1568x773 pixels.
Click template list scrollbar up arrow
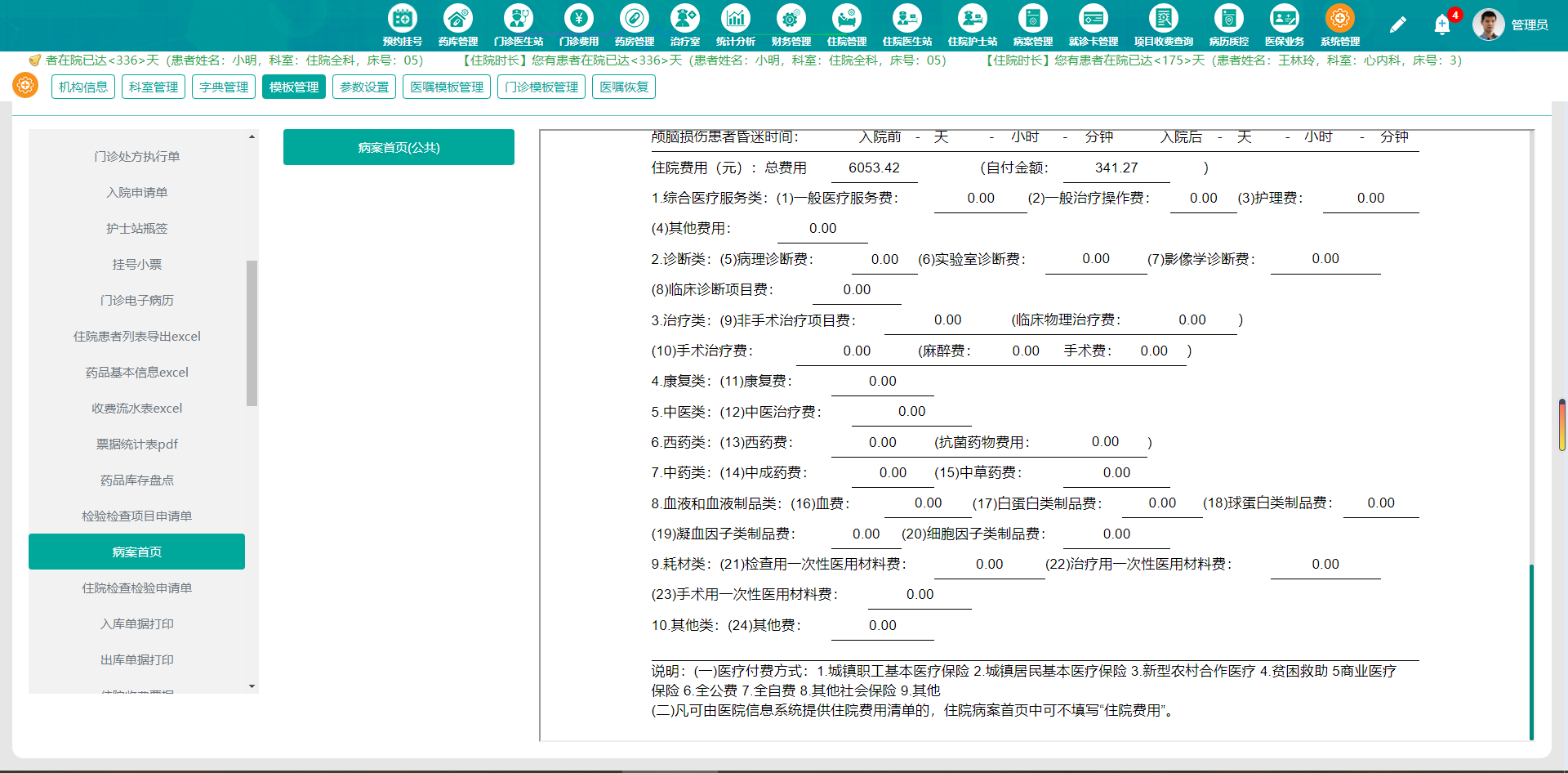tap(252, 136)
